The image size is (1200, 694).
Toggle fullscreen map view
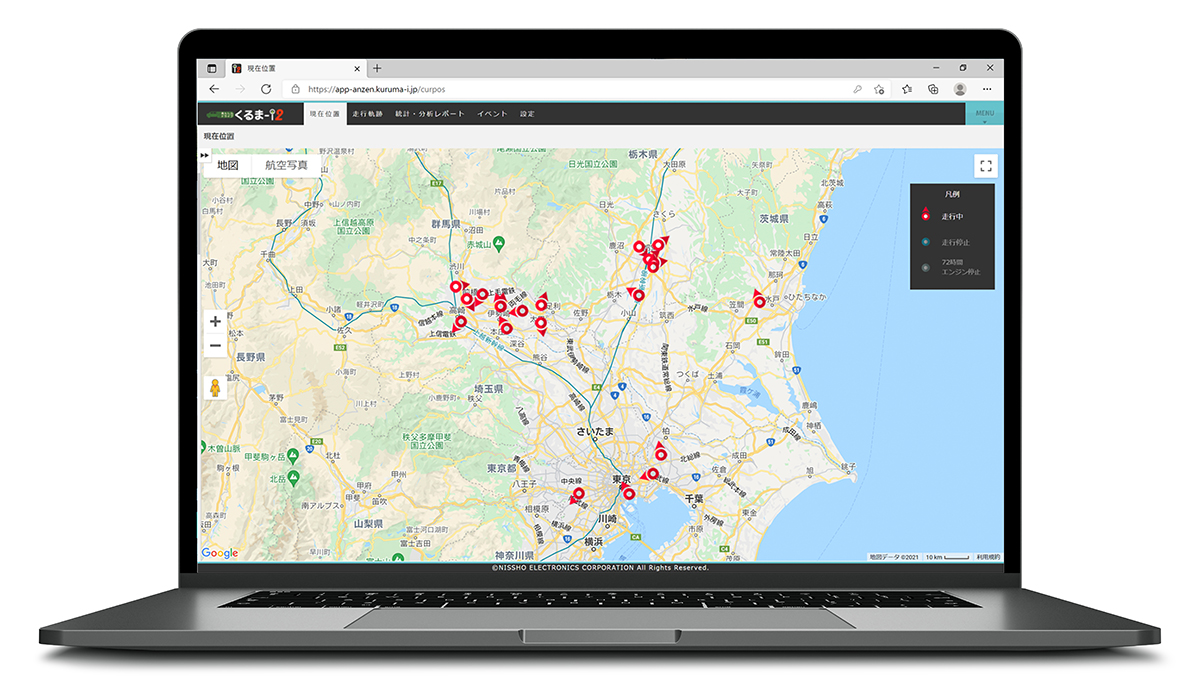coord(986,167)
